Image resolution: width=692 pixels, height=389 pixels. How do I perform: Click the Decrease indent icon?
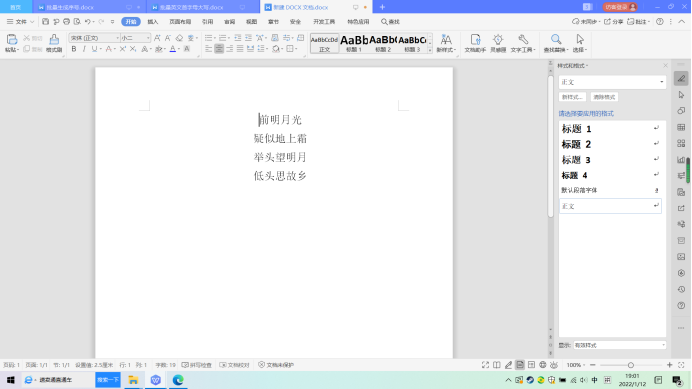coord(238,38)
